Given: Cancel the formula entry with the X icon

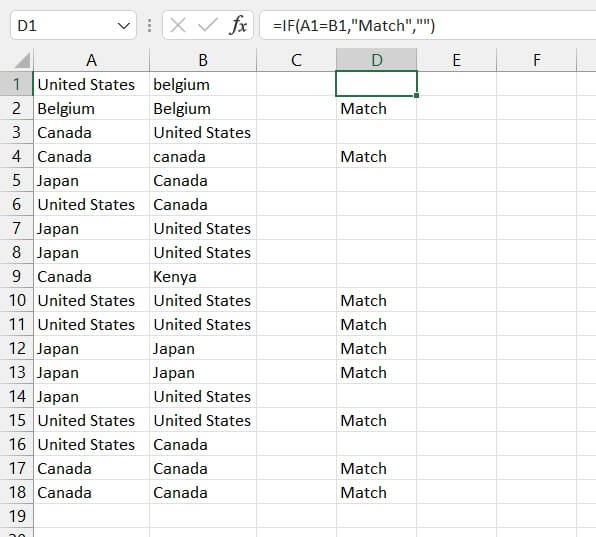Looking at the screenshot, I should 178,25.
